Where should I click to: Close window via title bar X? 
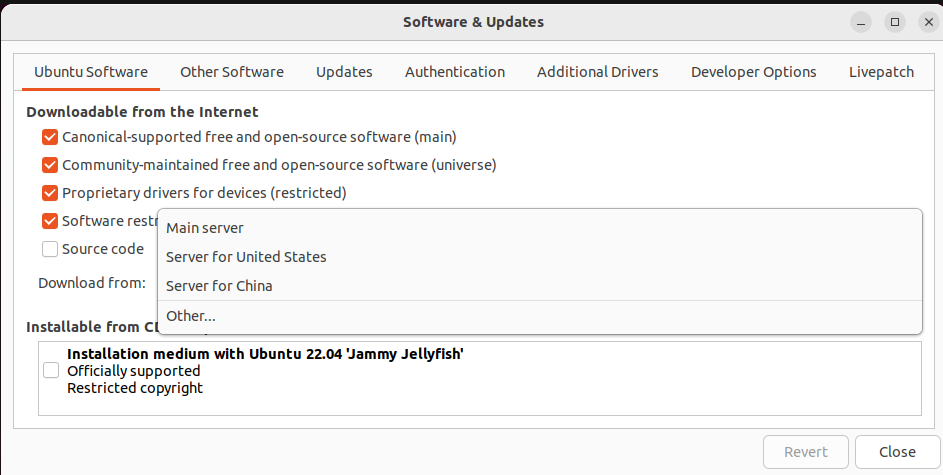pos(929,22)
